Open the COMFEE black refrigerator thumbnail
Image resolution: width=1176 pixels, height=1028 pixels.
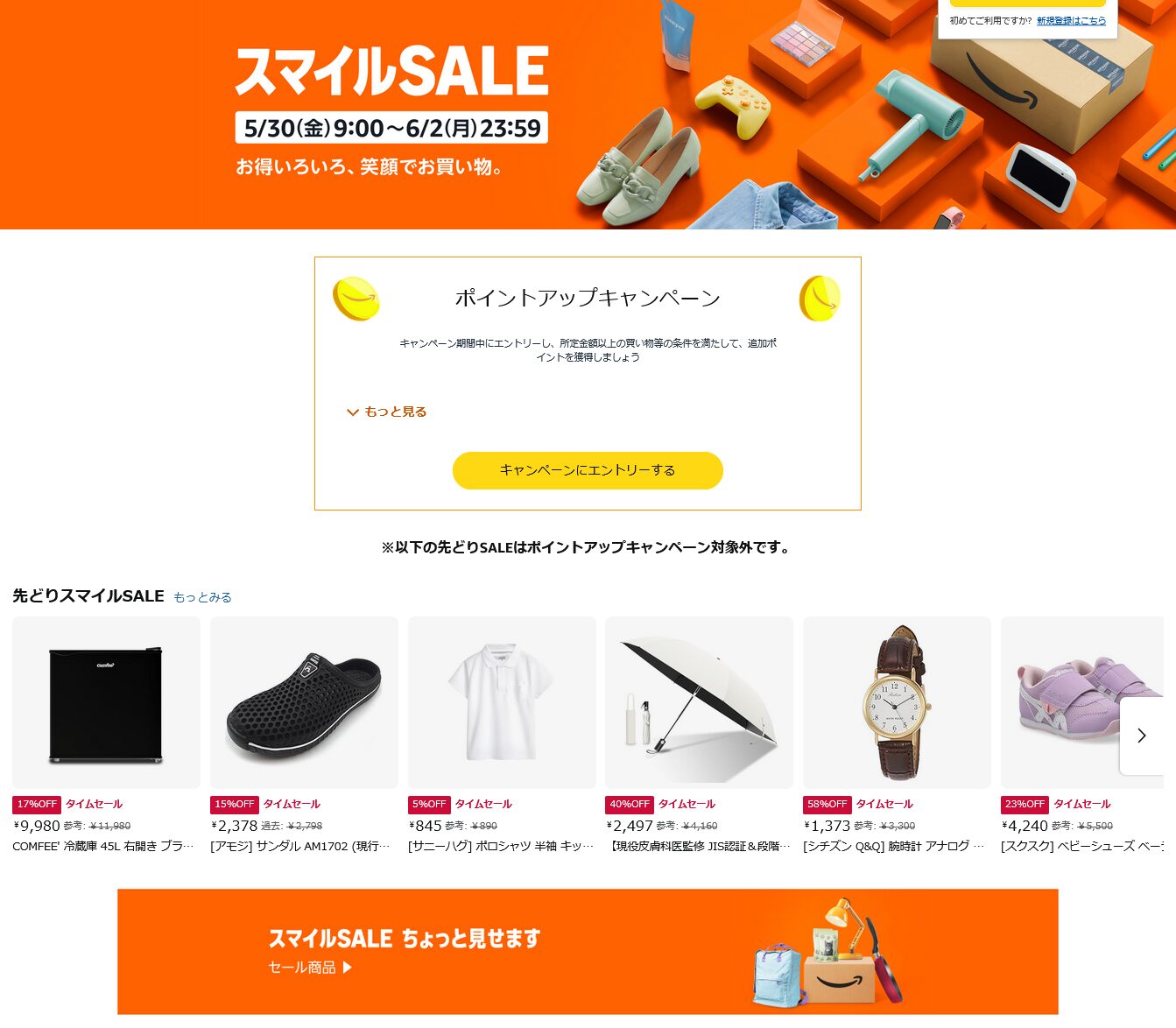click(106, 702)
